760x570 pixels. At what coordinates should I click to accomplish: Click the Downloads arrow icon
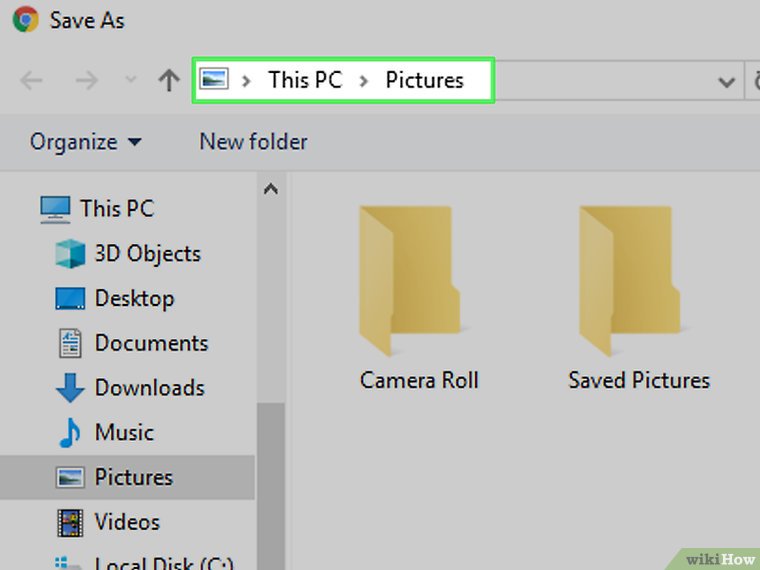(x=70, y=388)
